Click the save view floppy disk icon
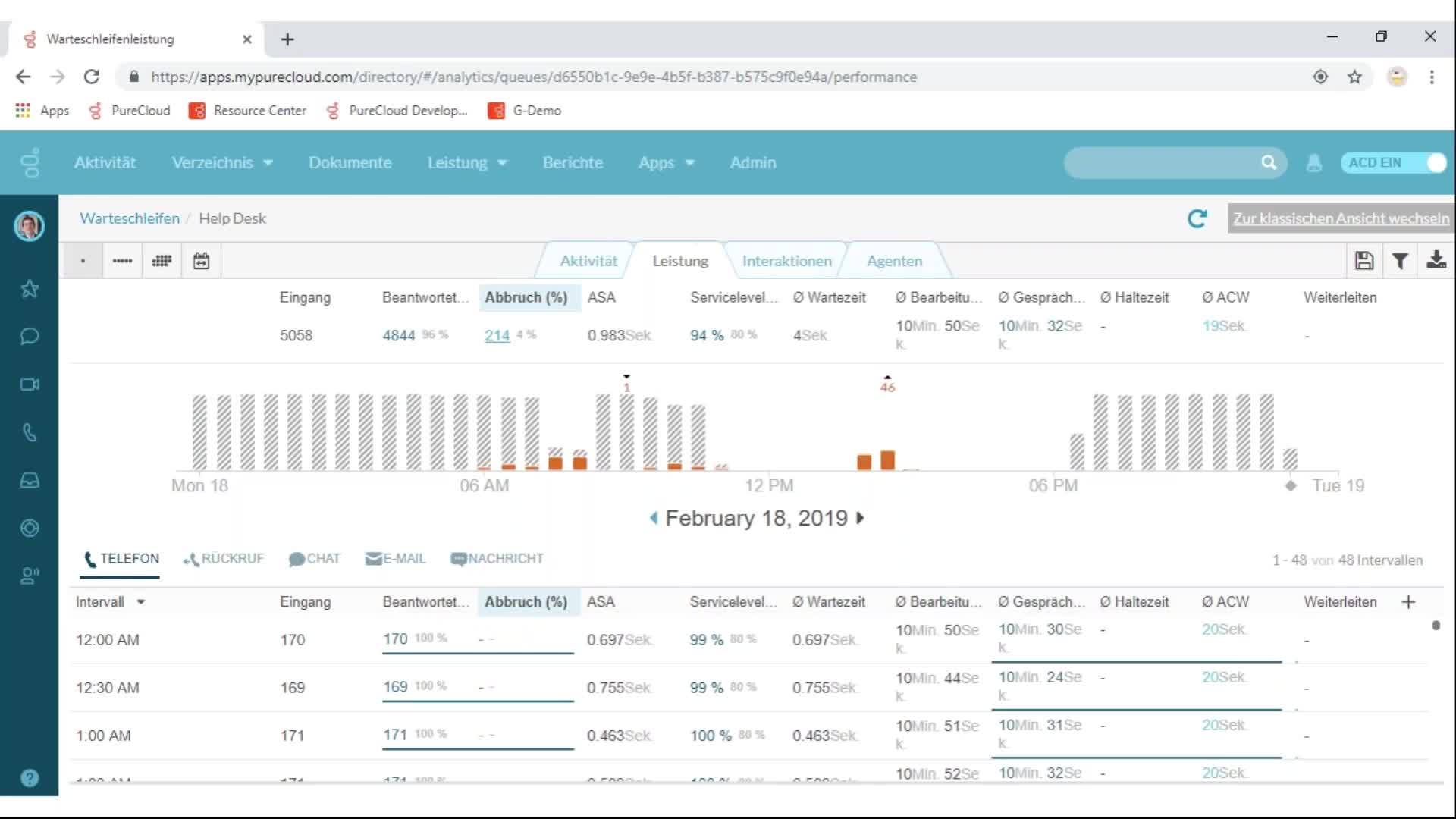1456x819 pixels. point(1363,261)
